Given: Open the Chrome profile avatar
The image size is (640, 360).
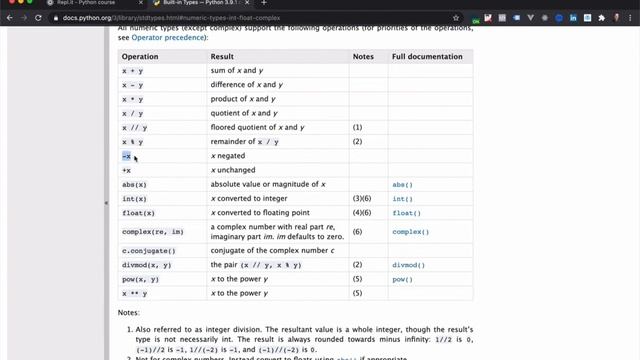Looking at the screenshot, I should click(x=616, y=18).
